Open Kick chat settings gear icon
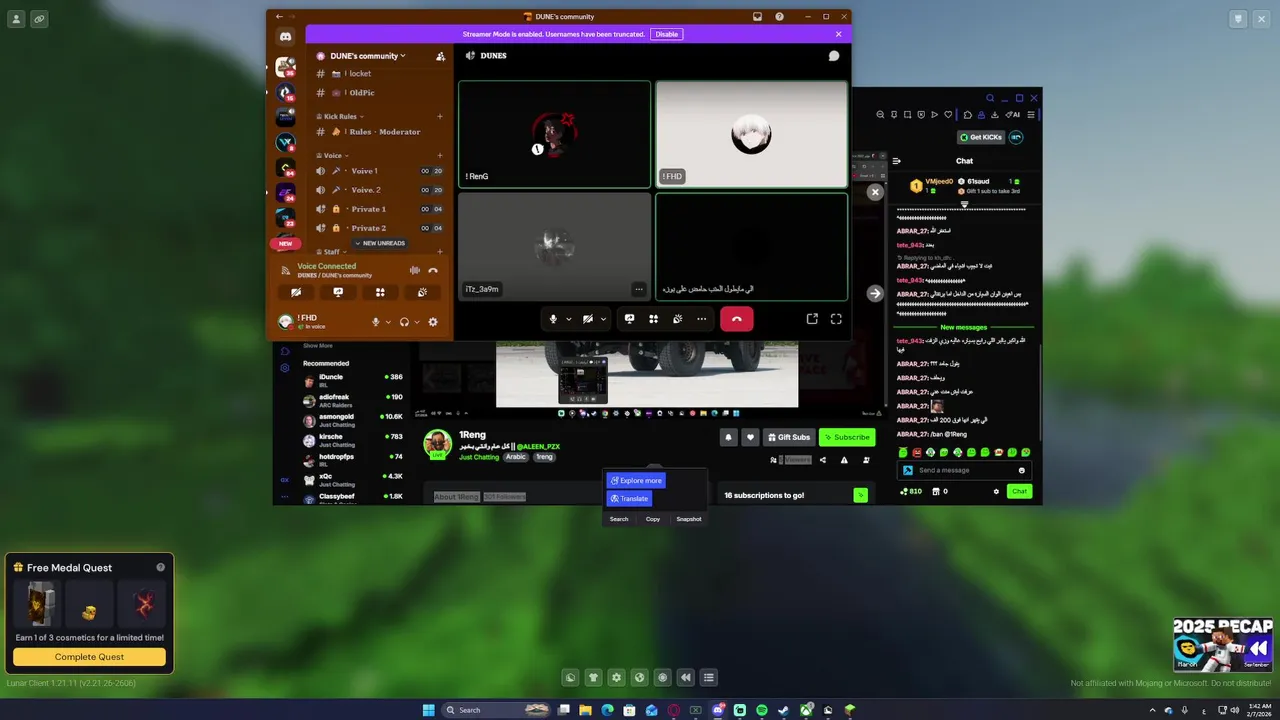 996,491
